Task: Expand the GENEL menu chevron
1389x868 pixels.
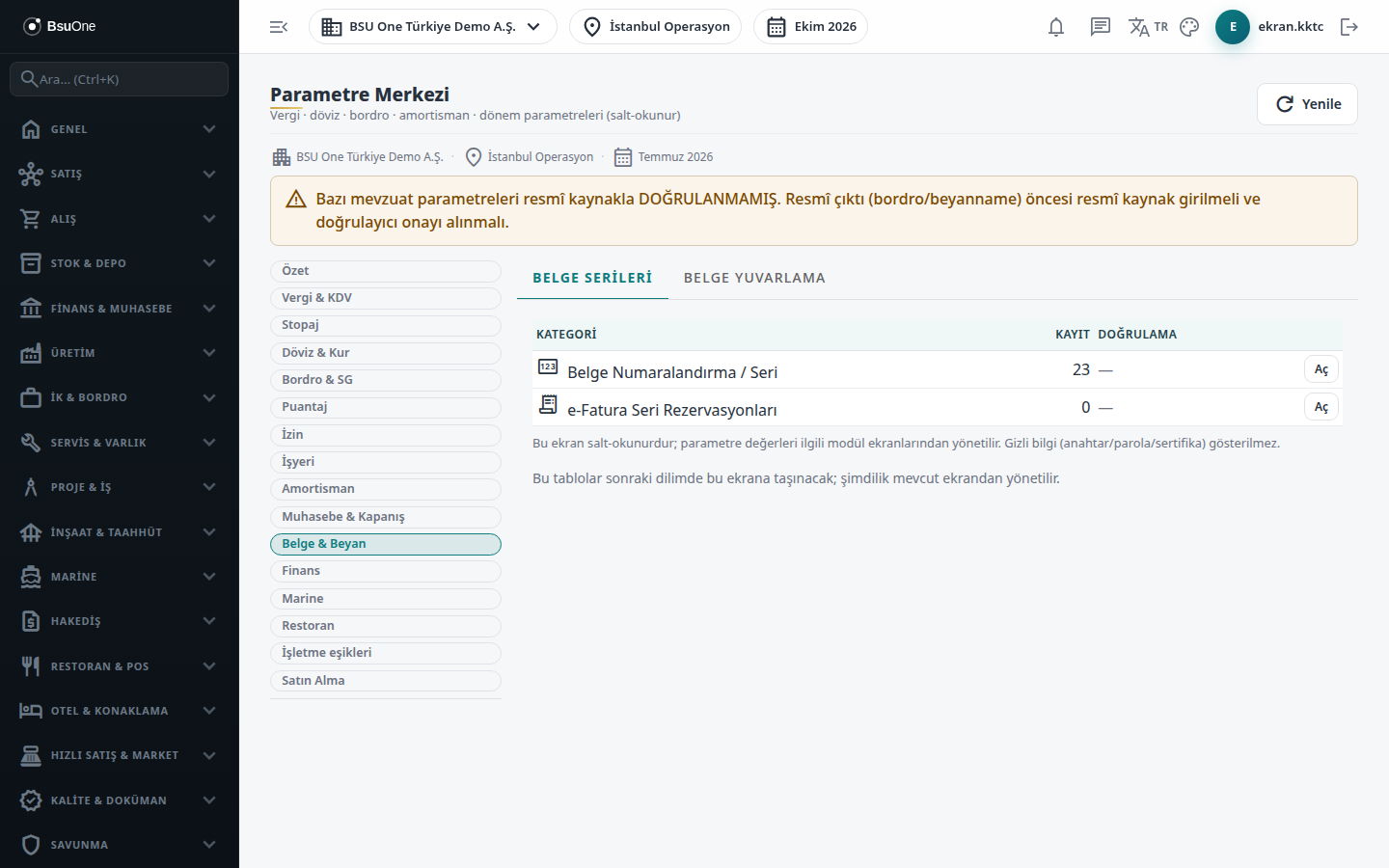Action: (x=209, y=129)
